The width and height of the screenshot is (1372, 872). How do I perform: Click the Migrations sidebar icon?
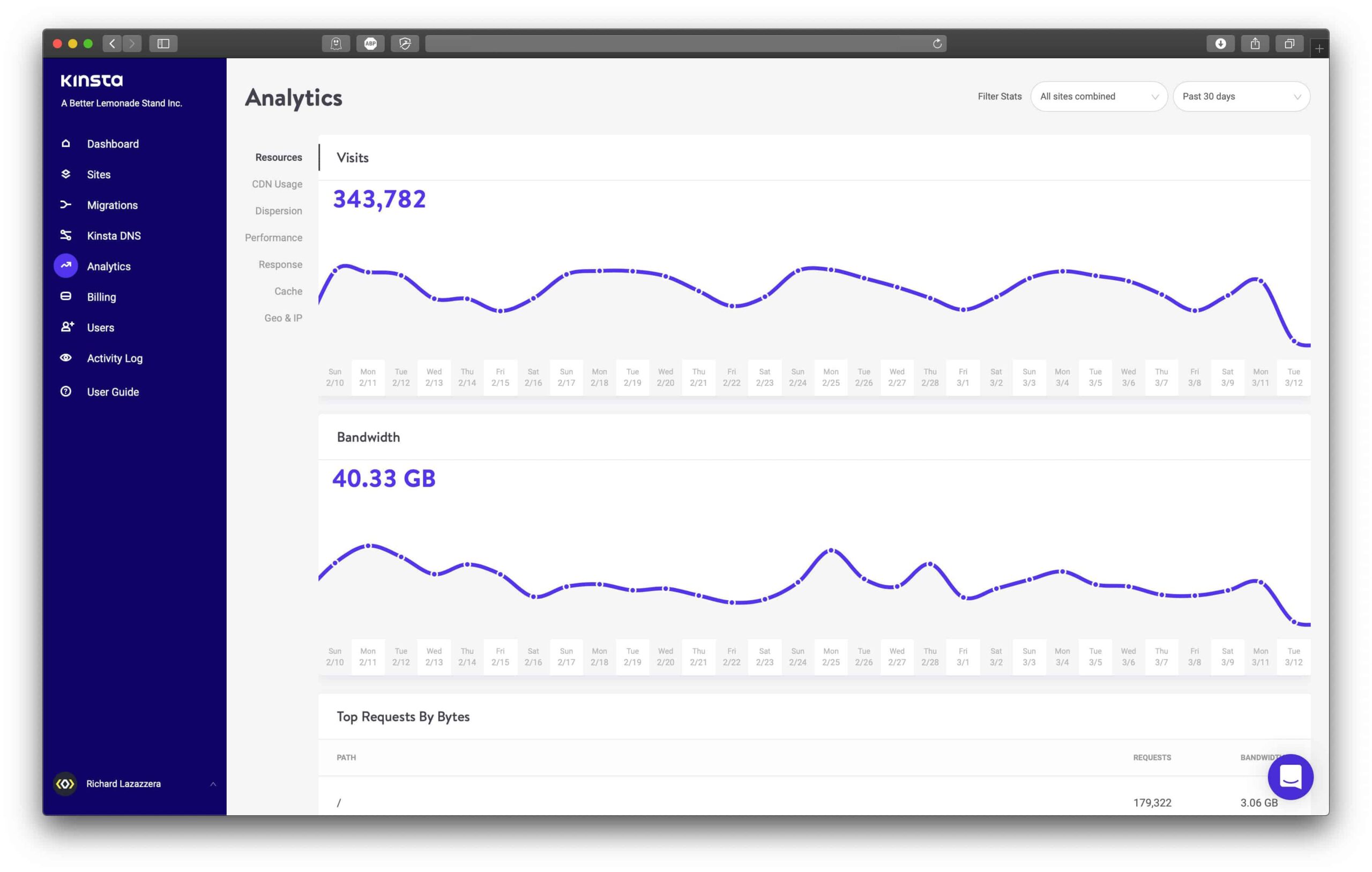point(66,205)
